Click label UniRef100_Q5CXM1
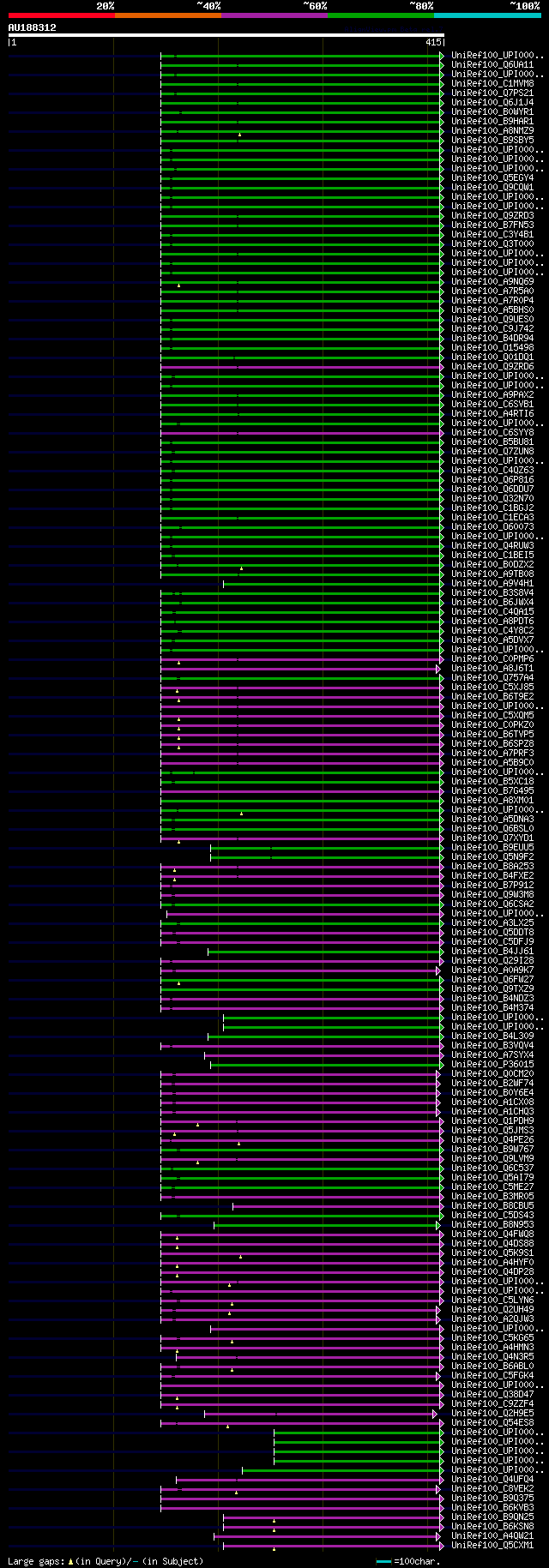 pos(492,1546)
